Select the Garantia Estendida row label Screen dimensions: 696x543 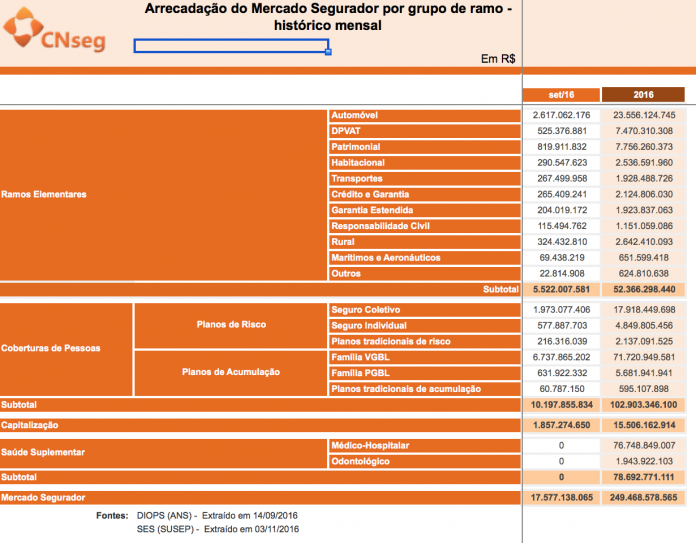370,210
